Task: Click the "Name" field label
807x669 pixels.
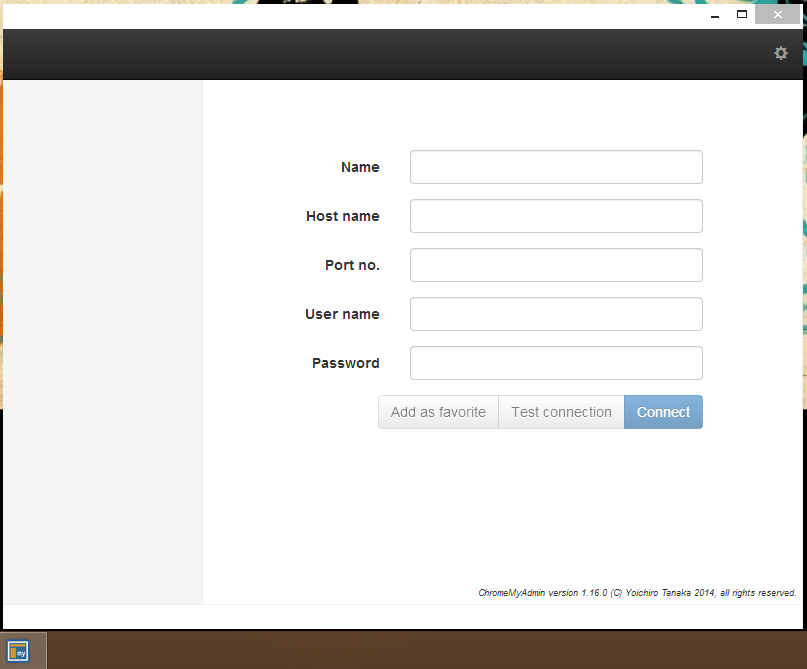Action: 360,167
